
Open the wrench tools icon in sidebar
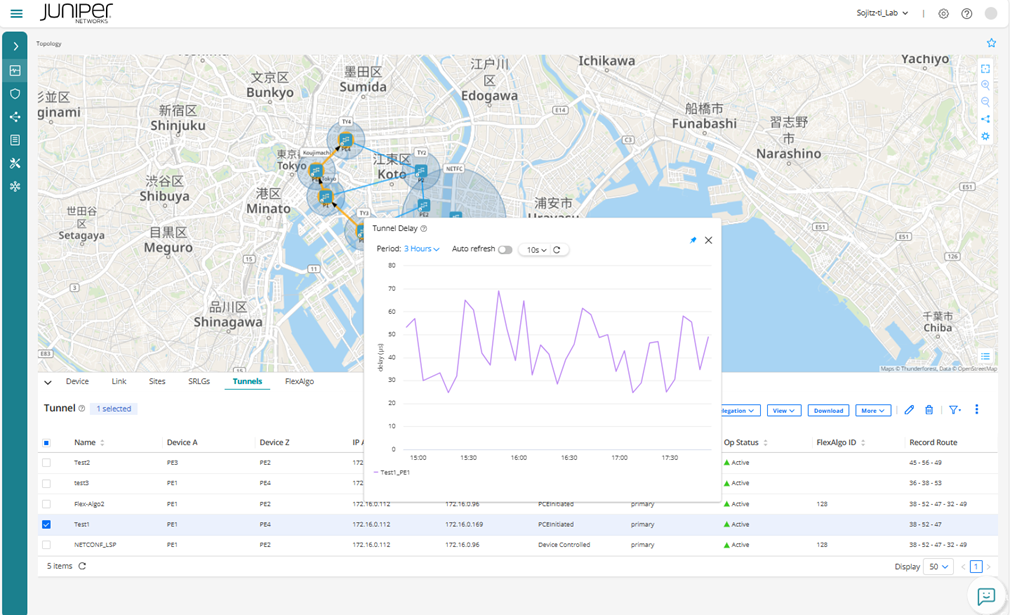[x=15, y=163]
